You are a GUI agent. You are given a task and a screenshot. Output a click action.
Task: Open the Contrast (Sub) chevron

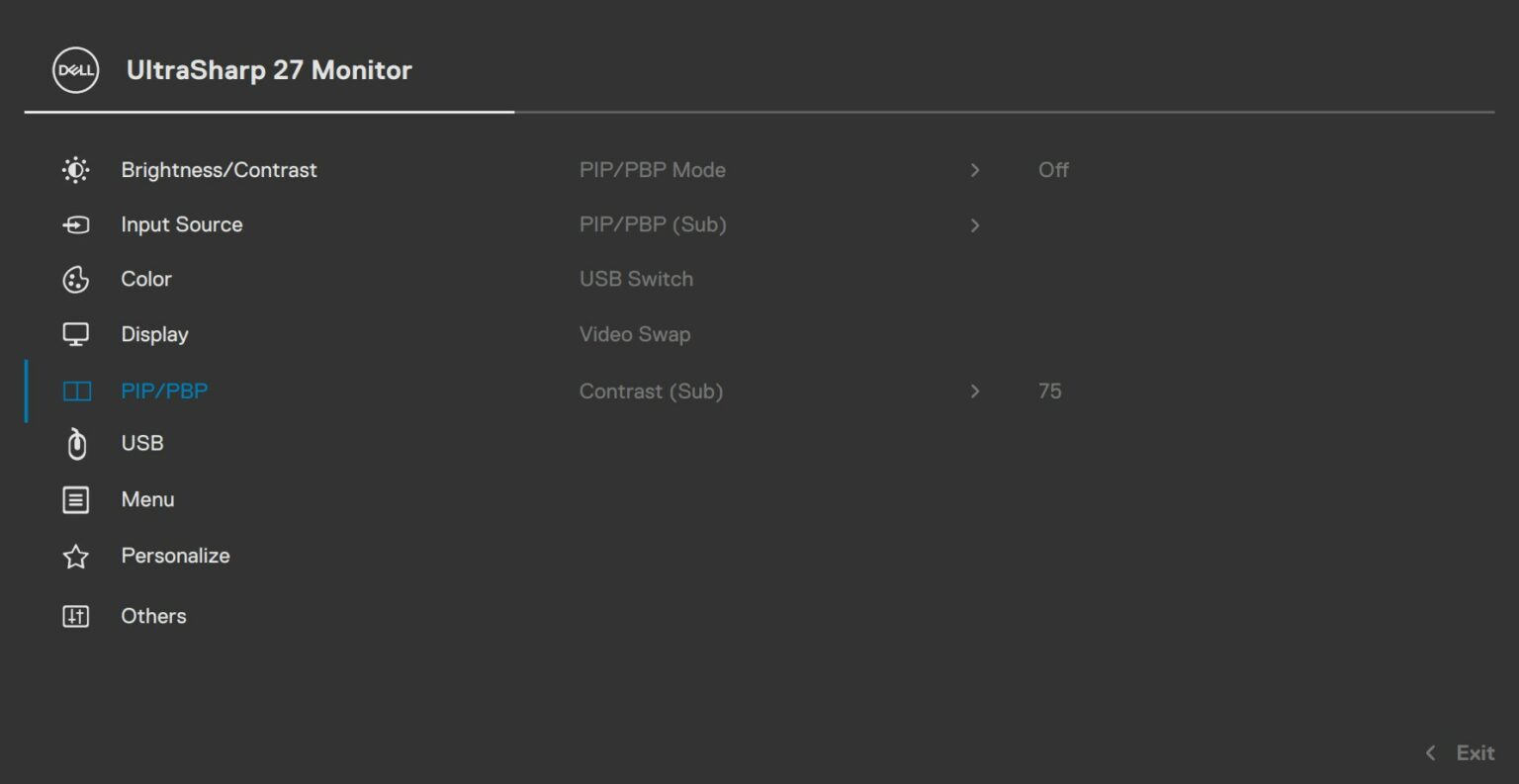[975, 391]
